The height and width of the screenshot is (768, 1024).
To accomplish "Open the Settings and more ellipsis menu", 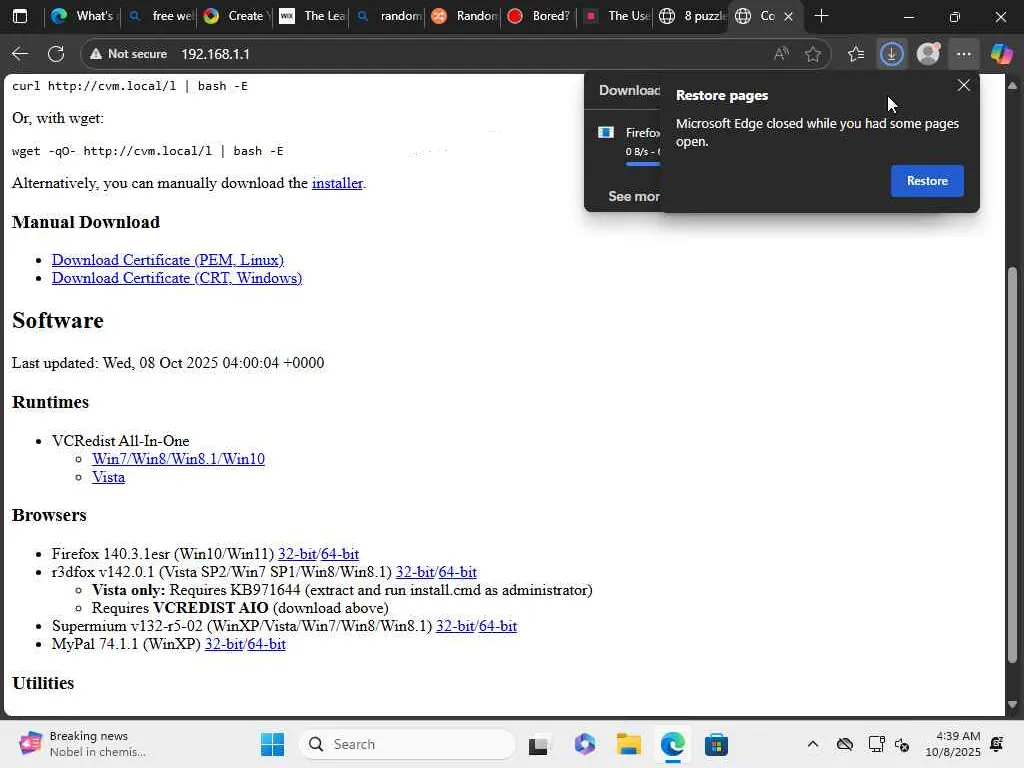I will click(964, 54).
